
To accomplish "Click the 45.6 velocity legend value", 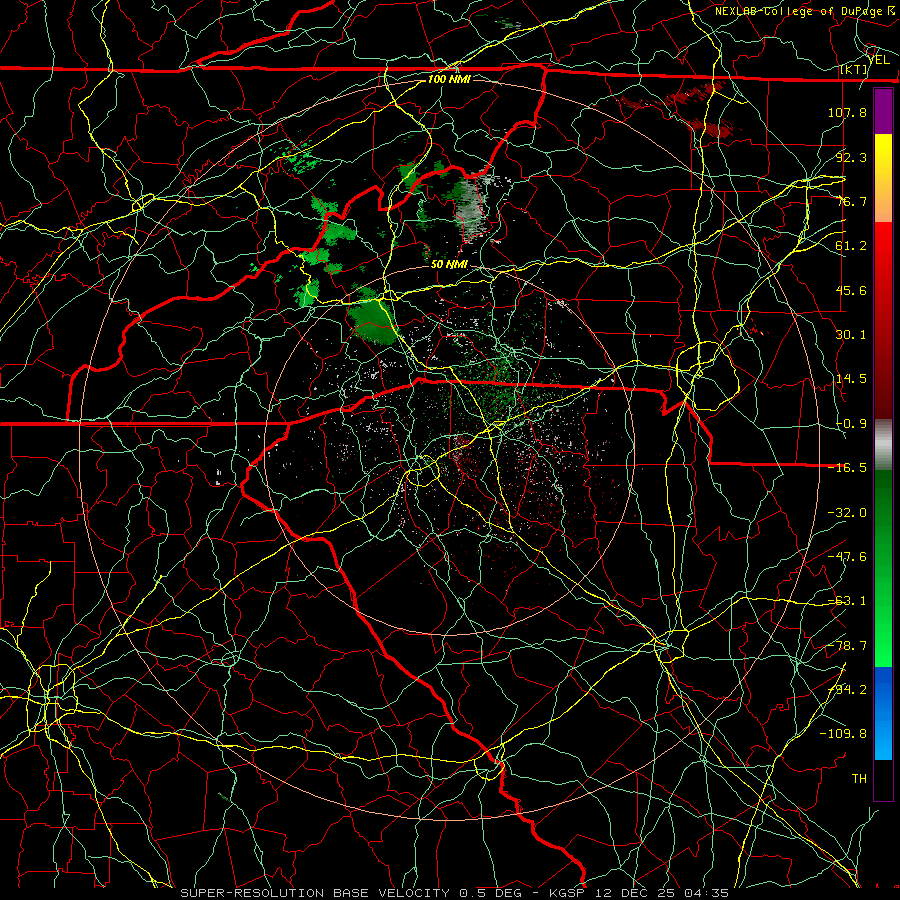I will point(851,290).
